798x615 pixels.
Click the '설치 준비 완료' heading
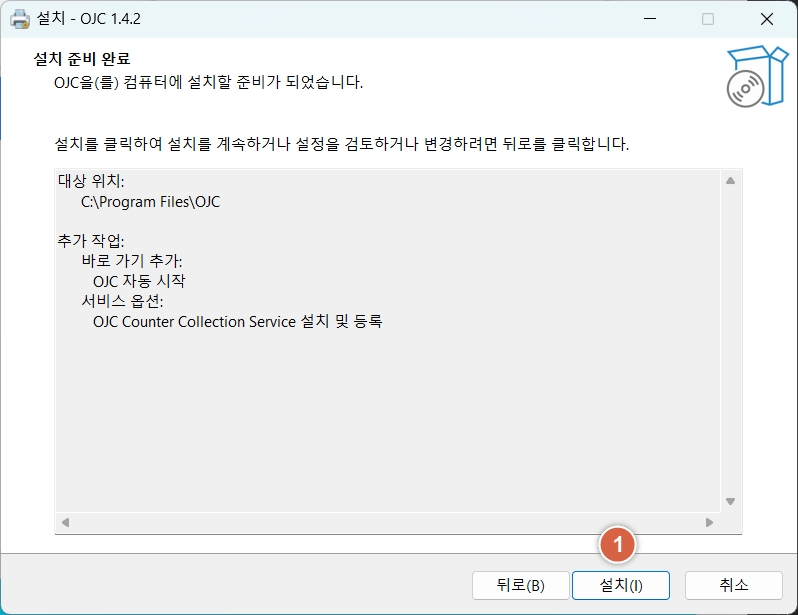pos(83,59)
